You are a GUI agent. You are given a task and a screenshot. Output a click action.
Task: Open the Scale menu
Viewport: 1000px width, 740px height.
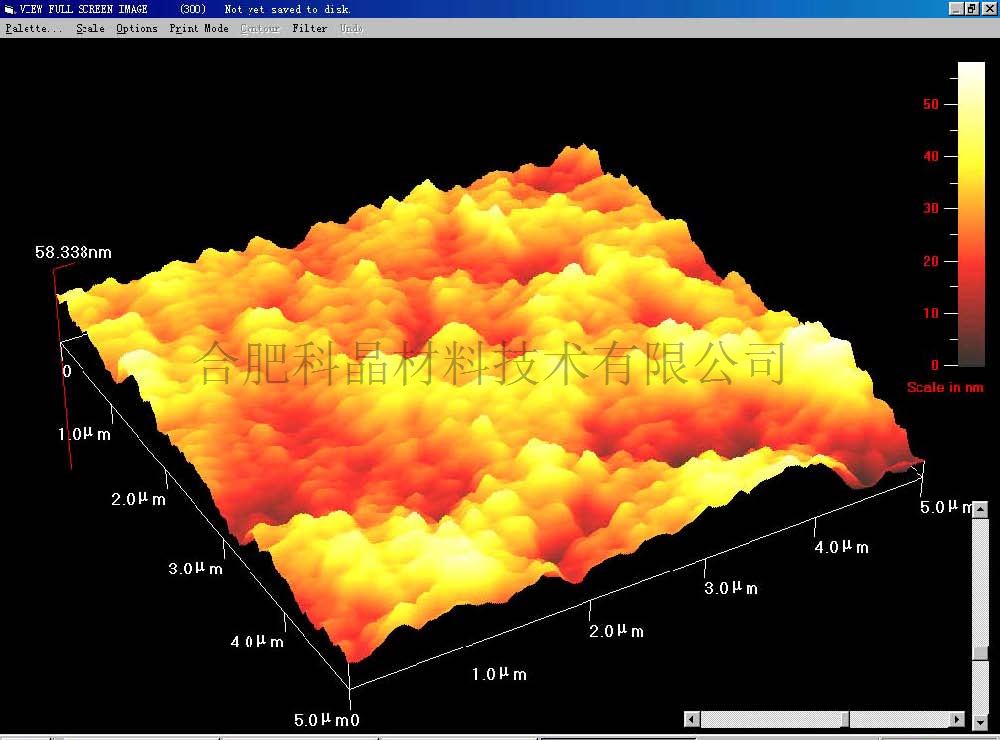[90, 28]
